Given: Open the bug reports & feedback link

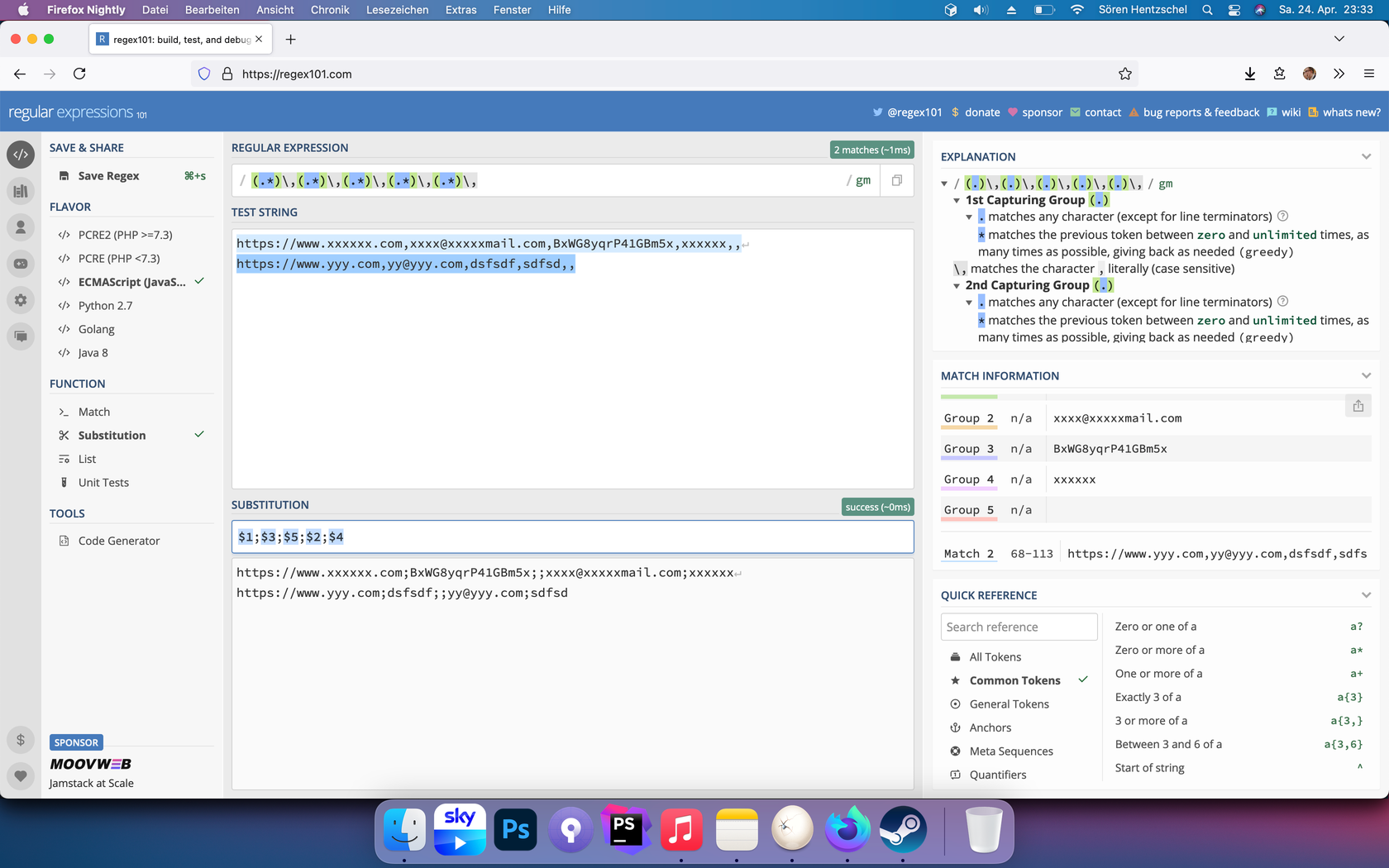Looking at the screenshot, I should 1200,112.
